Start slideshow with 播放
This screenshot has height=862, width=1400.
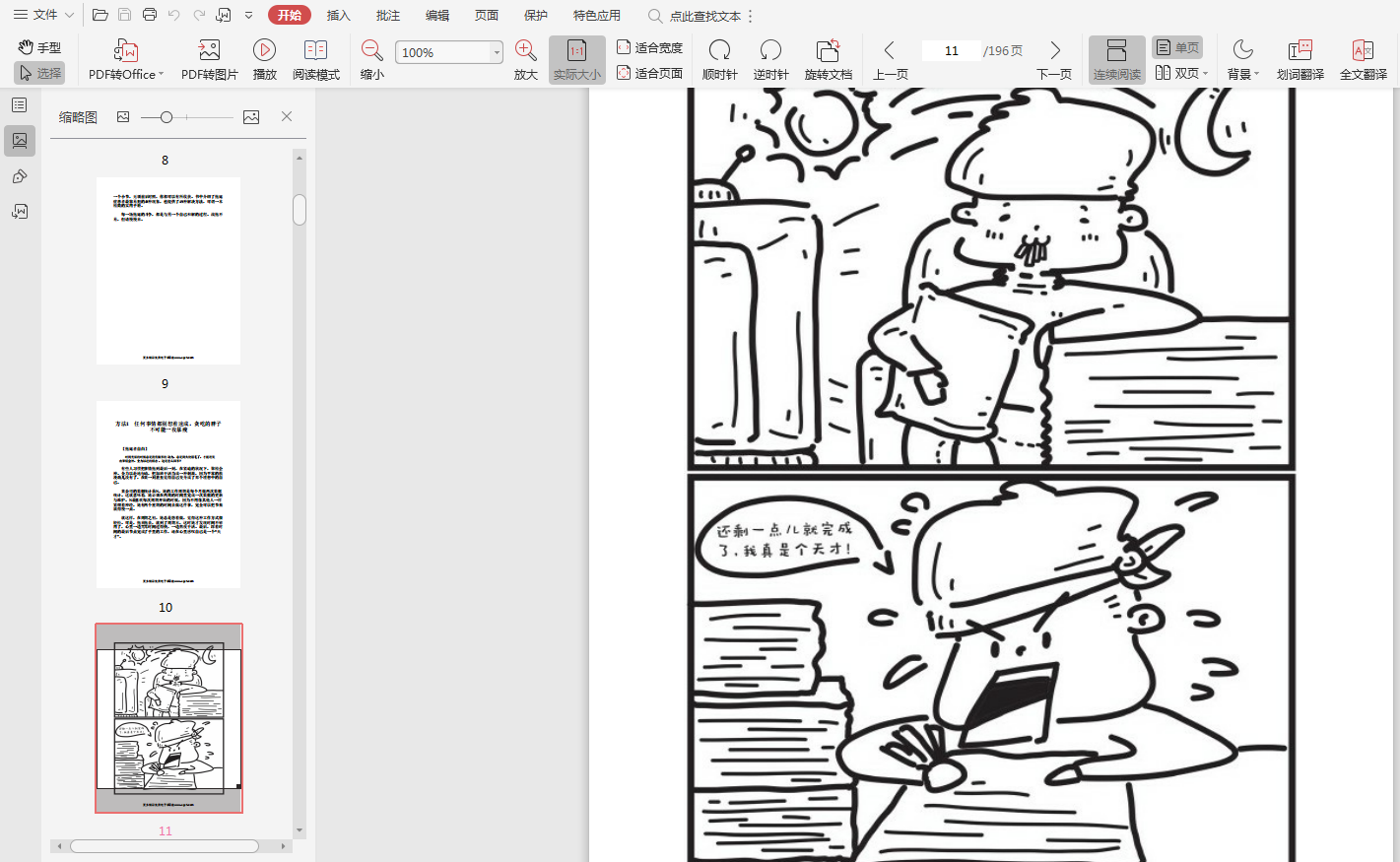(x=264, y=60)
